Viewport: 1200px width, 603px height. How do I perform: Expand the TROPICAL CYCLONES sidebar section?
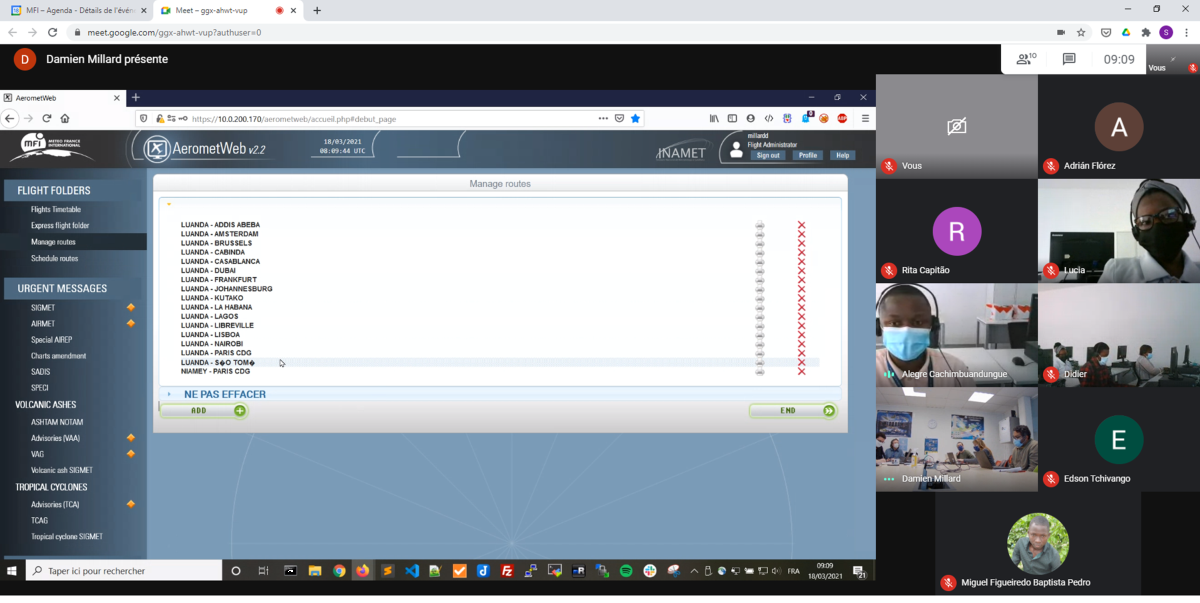(51, 487)
